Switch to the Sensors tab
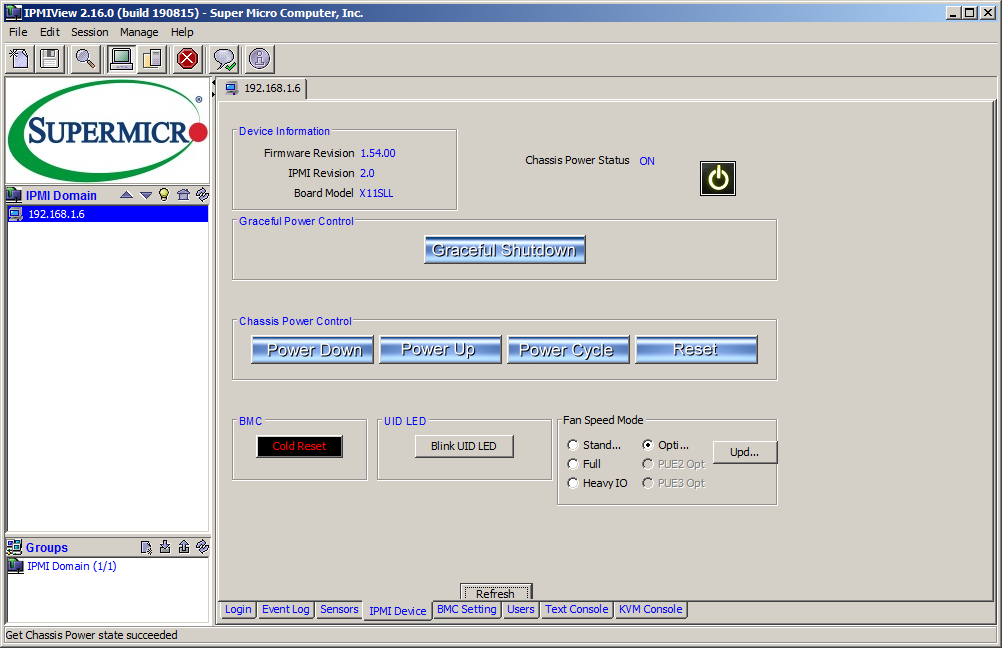Image resolution: width=1002 pixels, height=648 pixels. (339, 609)
